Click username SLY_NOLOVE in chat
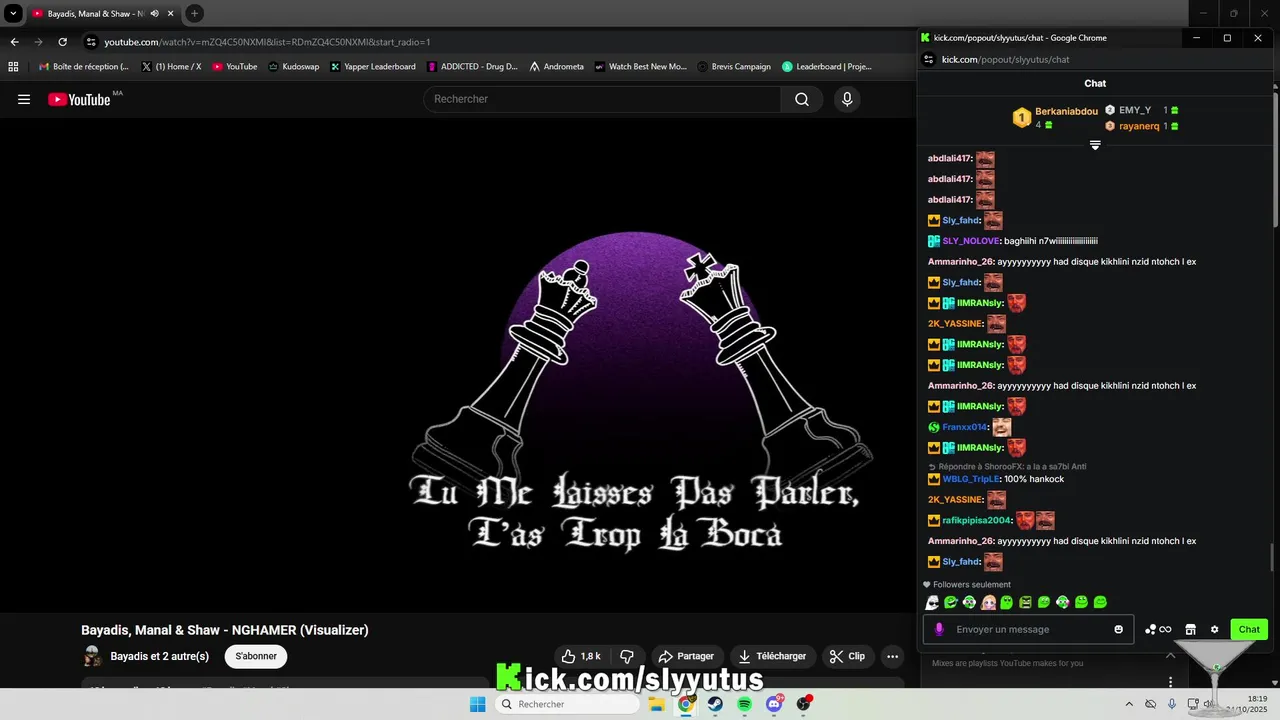 point(971,241)
